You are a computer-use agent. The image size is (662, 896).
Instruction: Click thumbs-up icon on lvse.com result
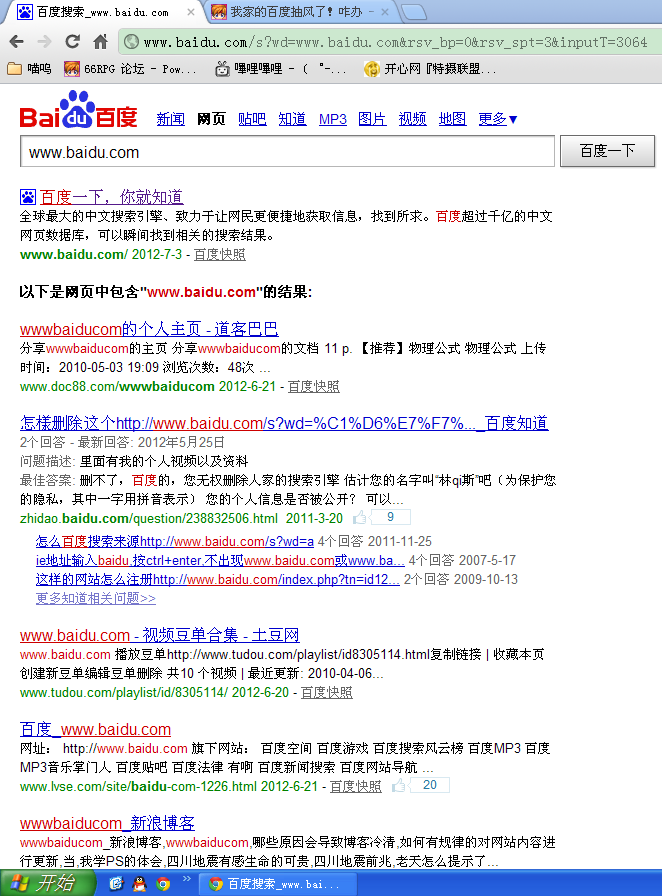point(398,786)
